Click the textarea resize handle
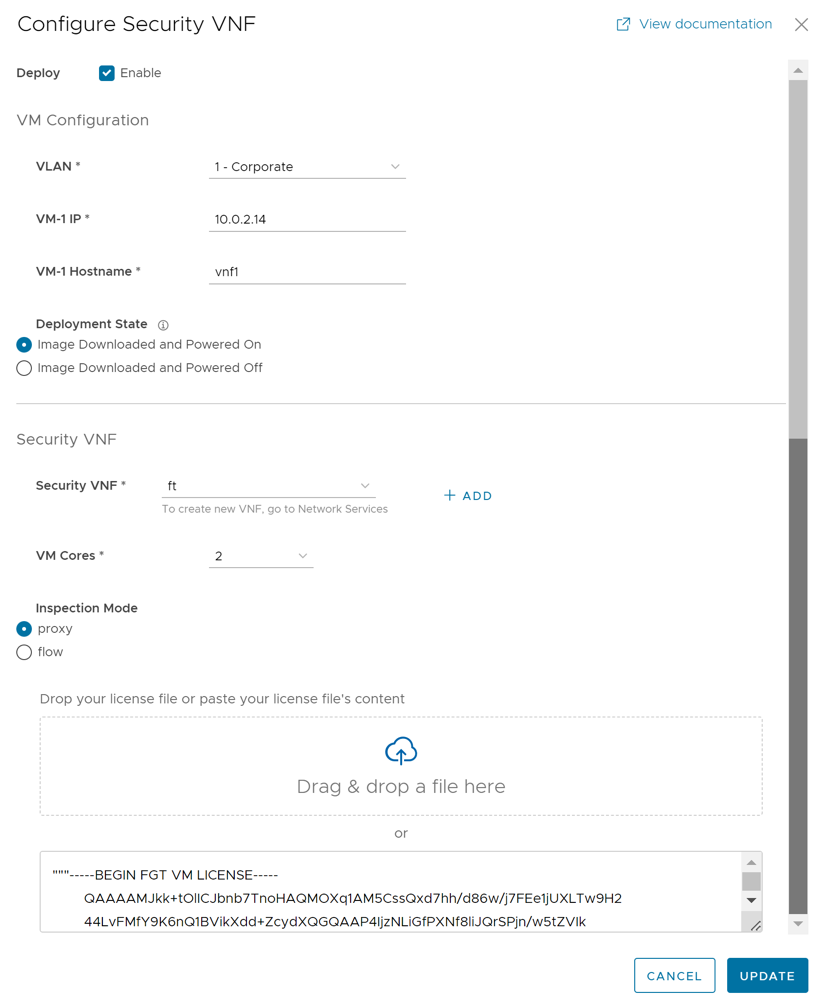 [755, 926]
